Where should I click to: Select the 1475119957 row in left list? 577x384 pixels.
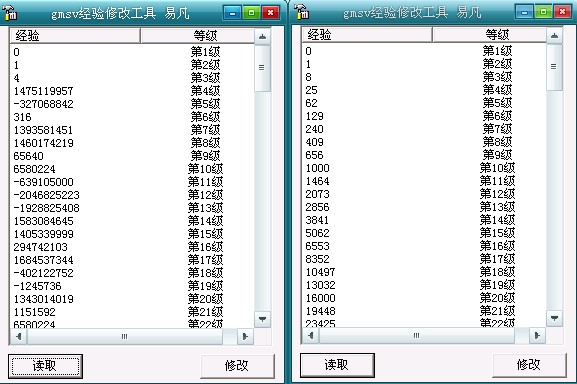pos(132,91)
